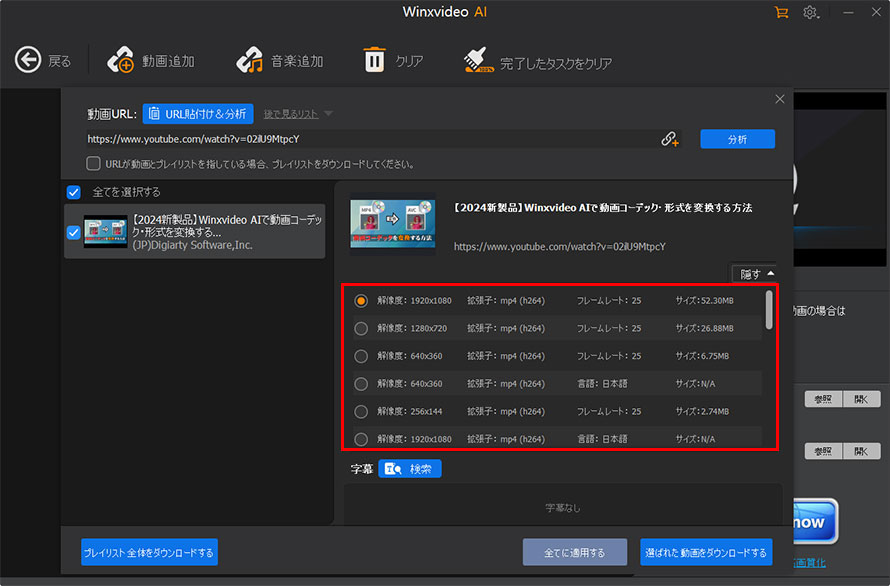Select 256x144 2.74MB format radio
This screenshot has height=586, width=890.
(x=361, y=412)
